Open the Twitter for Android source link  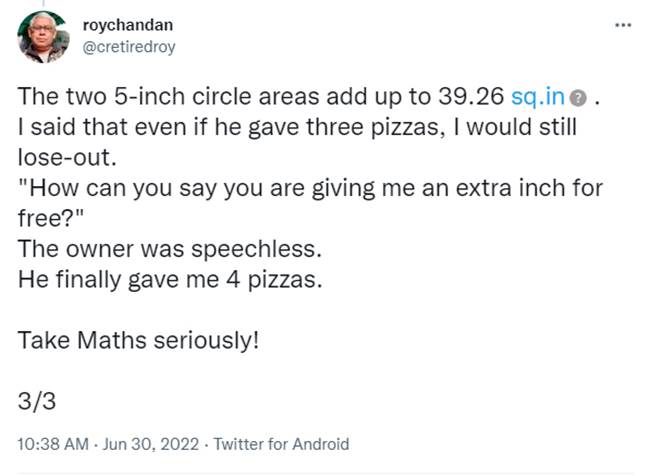282,443
